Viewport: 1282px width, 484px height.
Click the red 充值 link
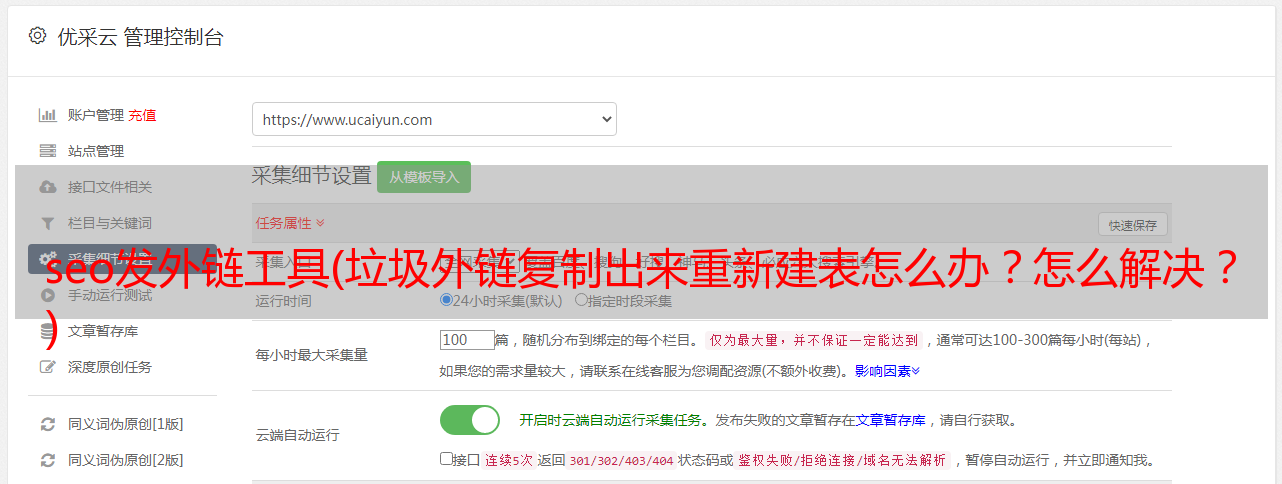[x=142, y=115]
